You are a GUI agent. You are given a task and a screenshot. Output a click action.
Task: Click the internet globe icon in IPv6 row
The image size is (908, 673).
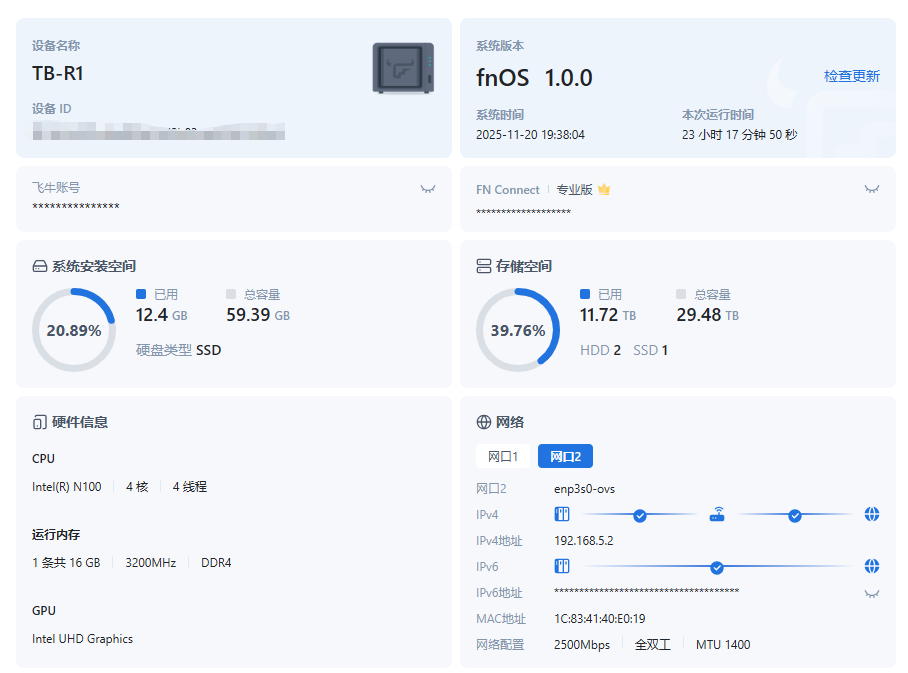point(872,567)
